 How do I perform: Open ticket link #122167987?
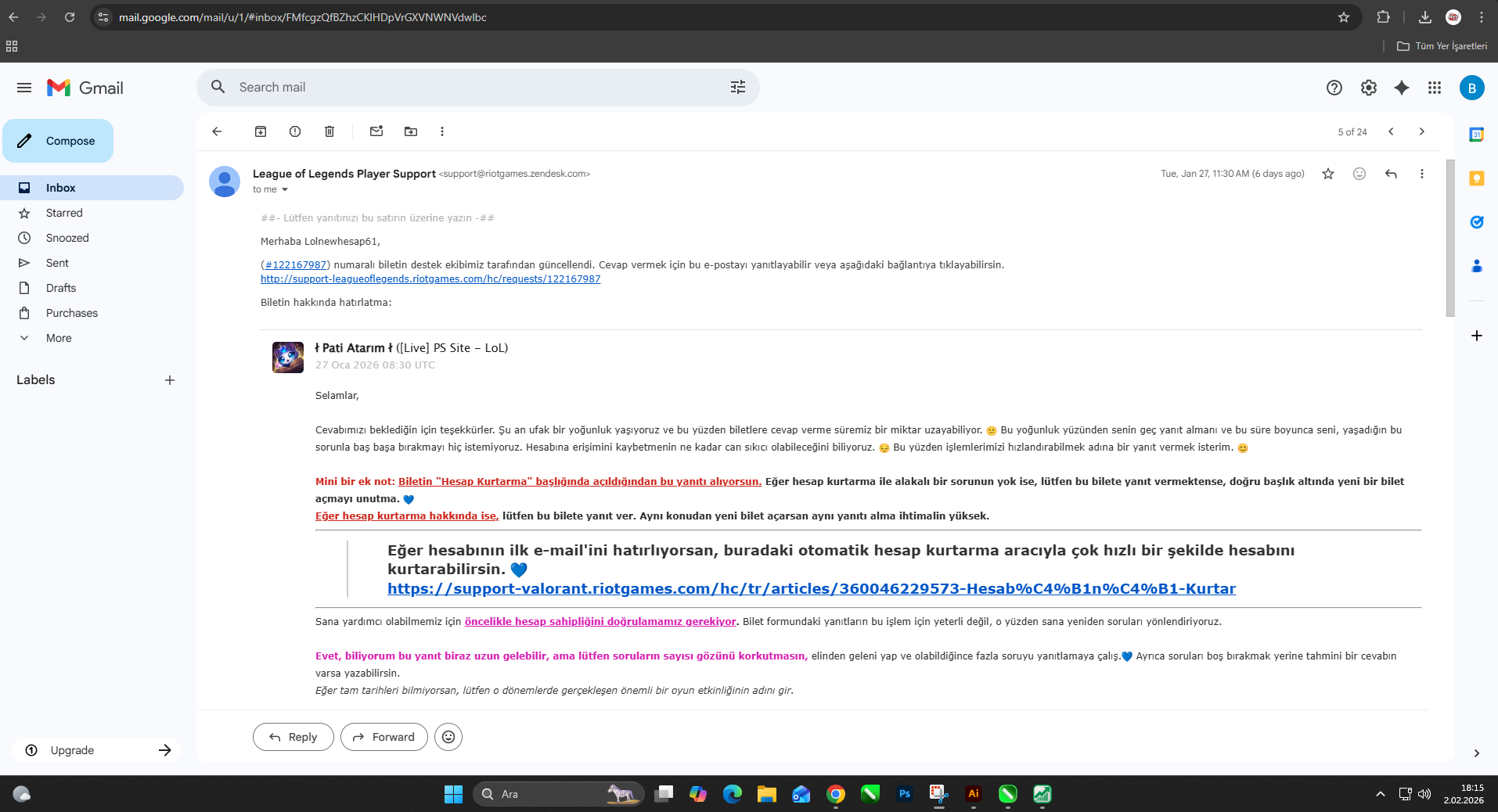tap(295, 265)
